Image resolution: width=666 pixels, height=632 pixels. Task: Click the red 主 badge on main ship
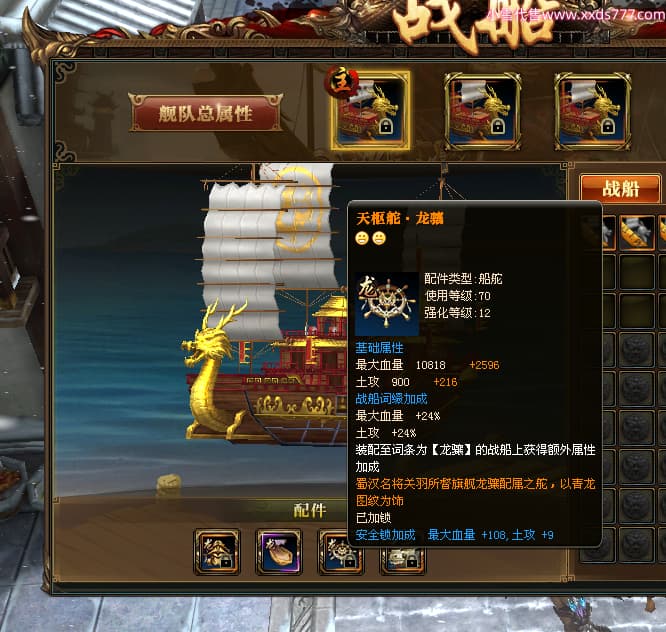pos(341,82)
